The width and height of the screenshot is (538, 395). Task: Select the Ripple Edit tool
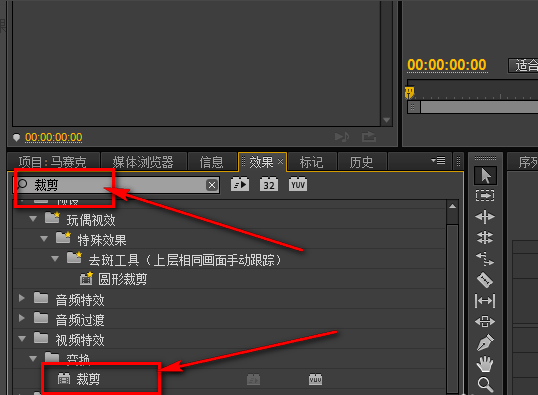point(485,217)
